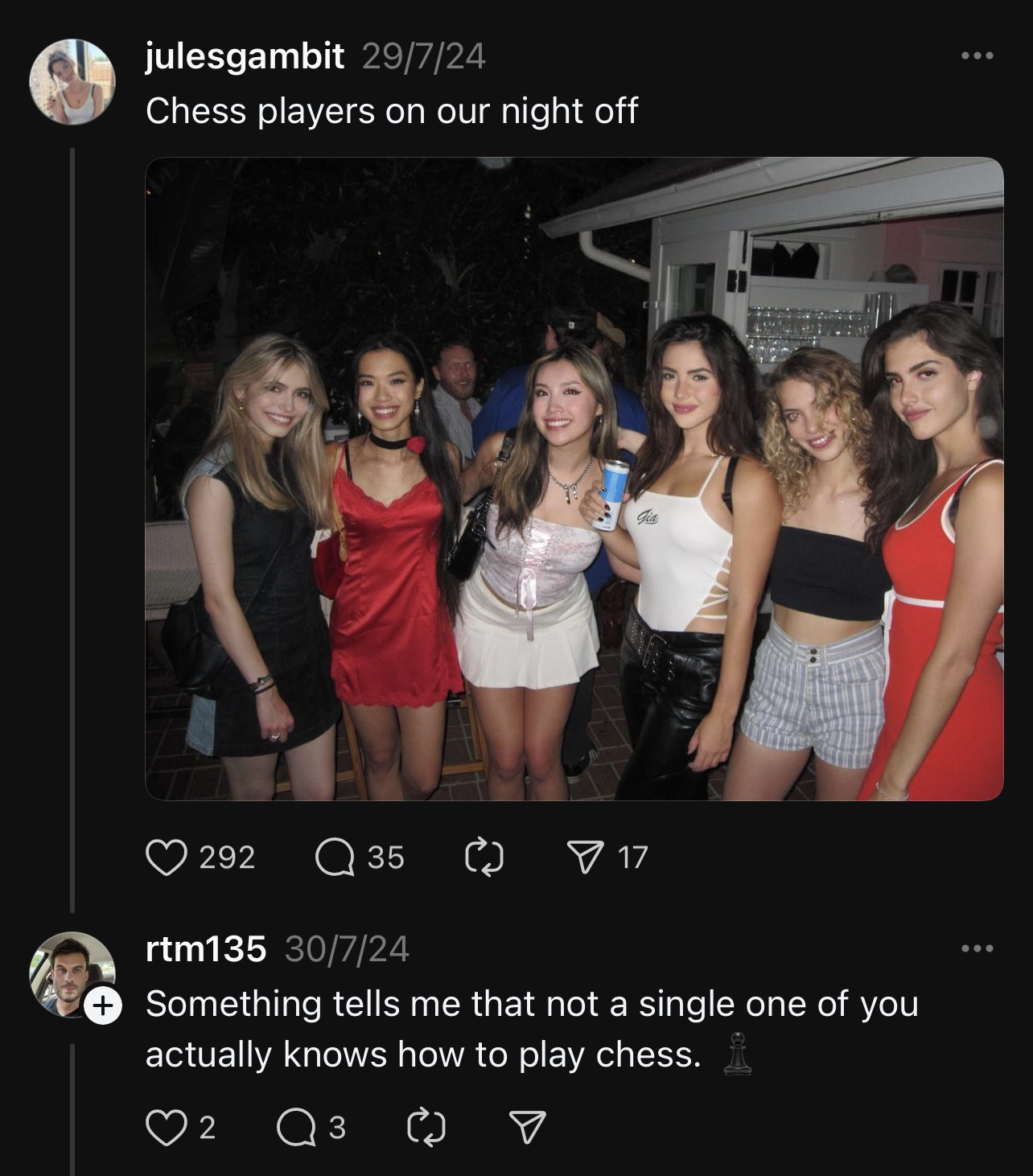Viewport: 1033px width, 1176px height.
Task: Open the post permalink dated 29/7/24
Action: (x=425, y=56)
